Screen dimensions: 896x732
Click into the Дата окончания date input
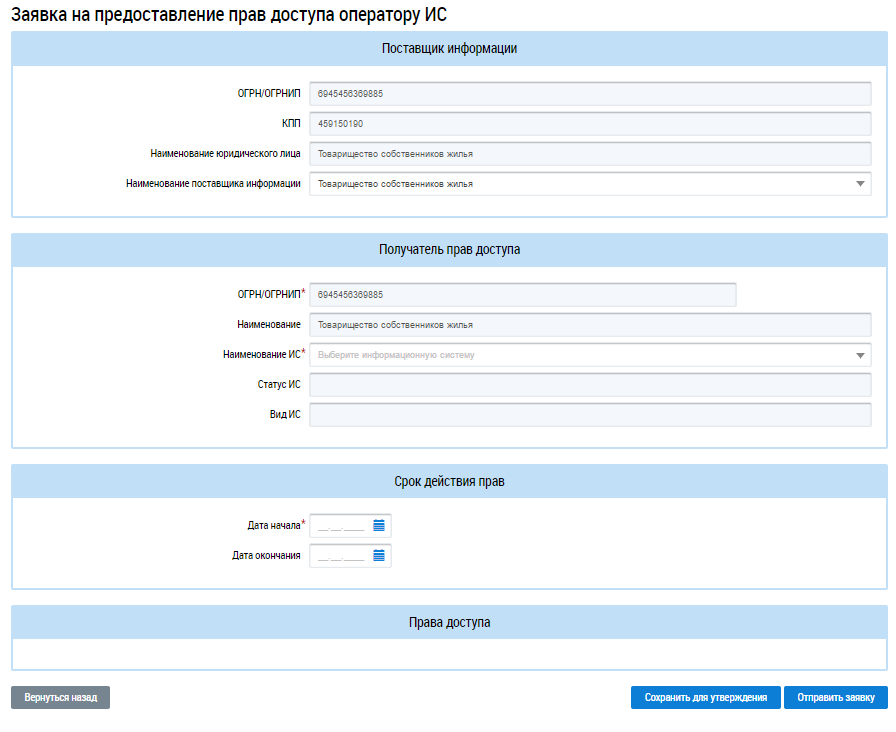coord(341,556)
